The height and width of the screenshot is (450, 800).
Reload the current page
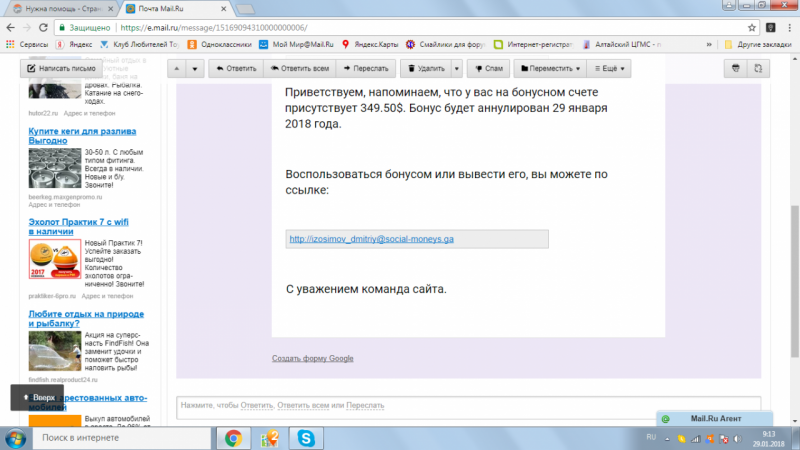pyautogui.click(x=43, y=28)
